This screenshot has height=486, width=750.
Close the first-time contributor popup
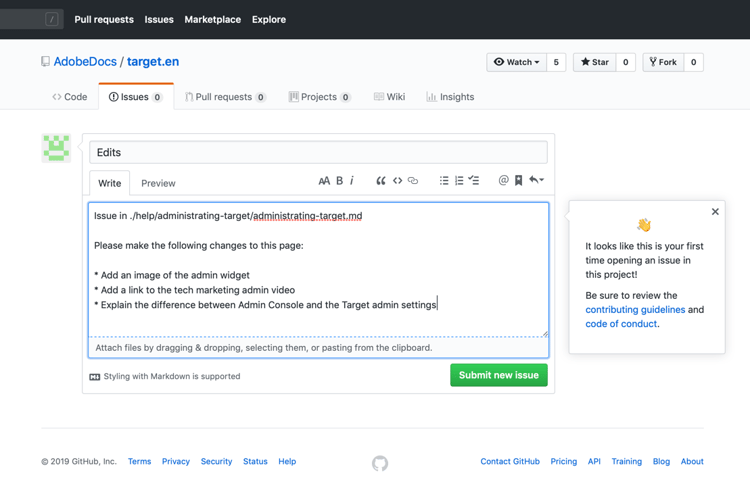(715, 211)
